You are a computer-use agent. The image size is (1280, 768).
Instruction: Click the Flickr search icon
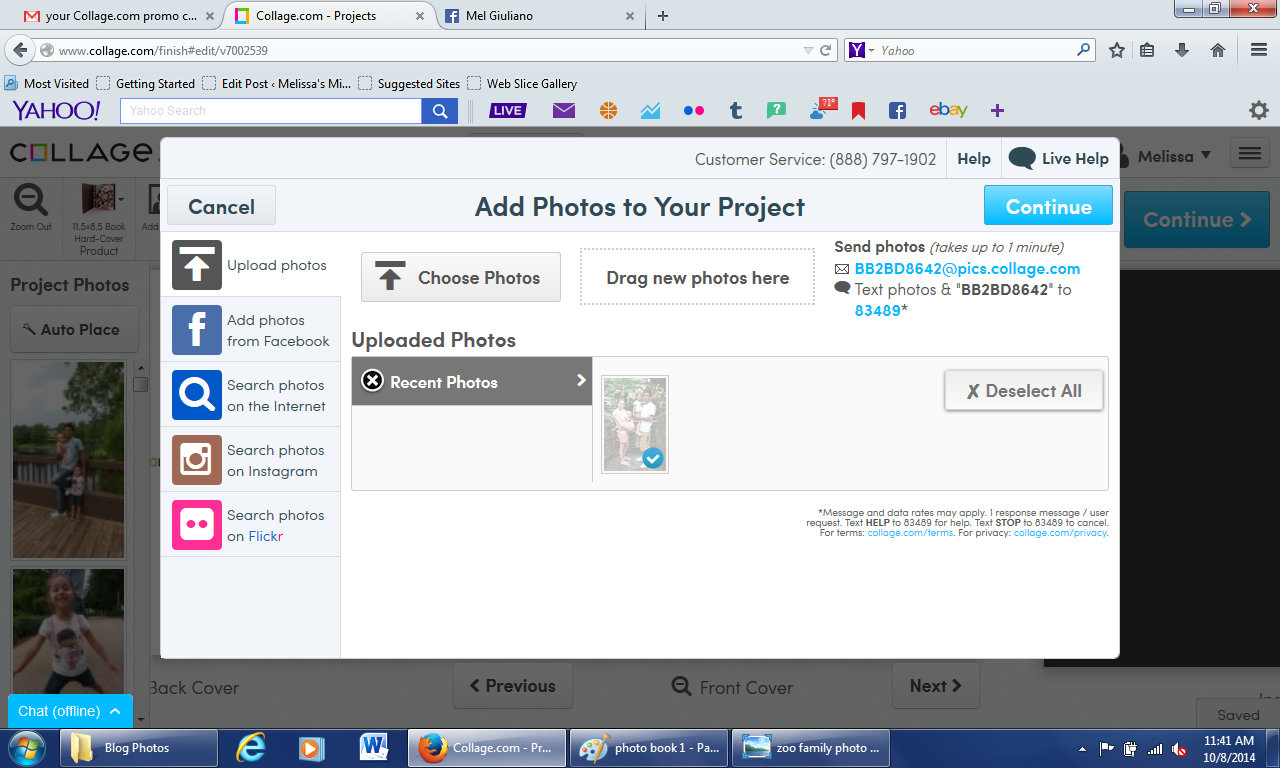[x=196, y=525]
